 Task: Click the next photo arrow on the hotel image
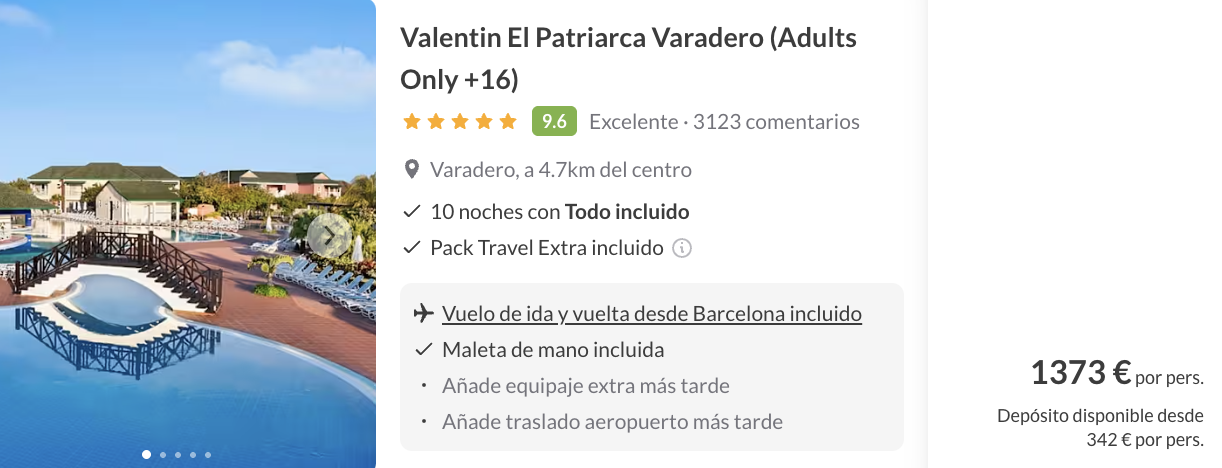pyautogui.click(x=329, y=236)
